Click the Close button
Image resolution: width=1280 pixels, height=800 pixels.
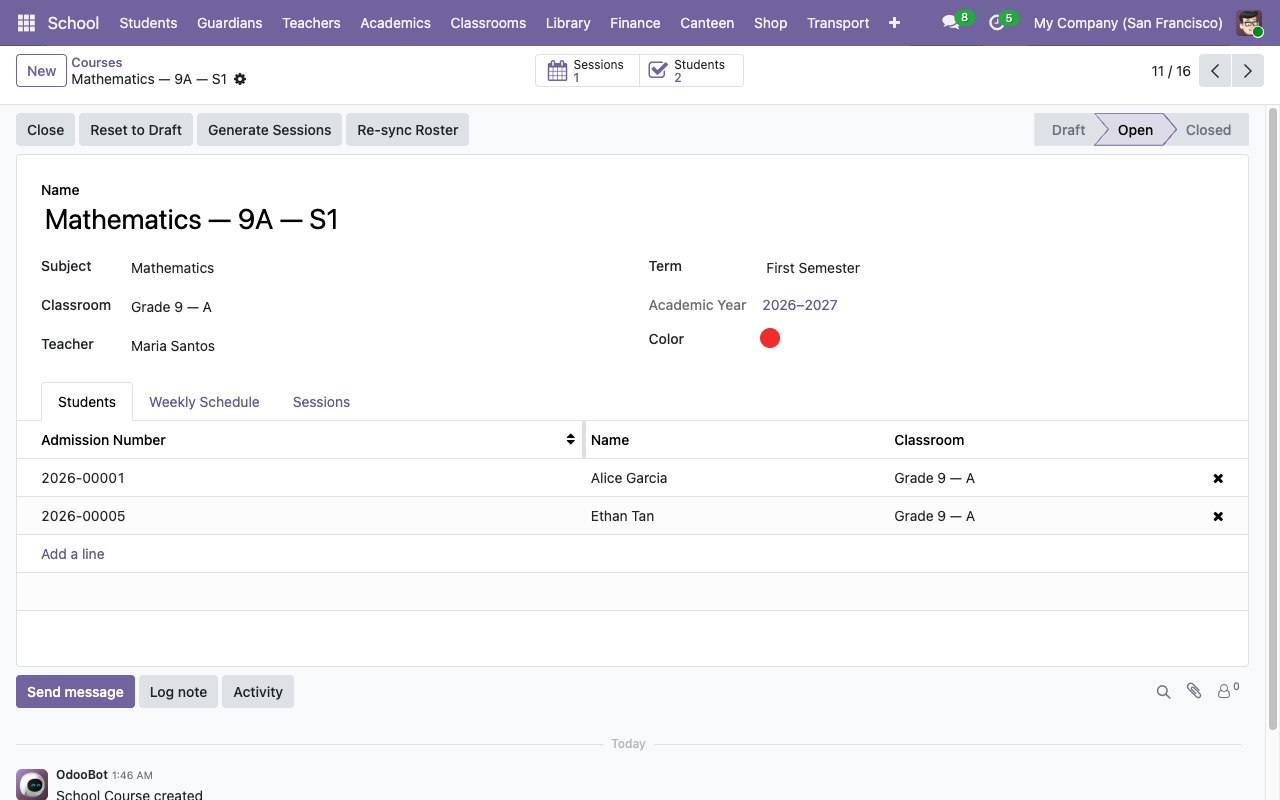tap(46, 130)
